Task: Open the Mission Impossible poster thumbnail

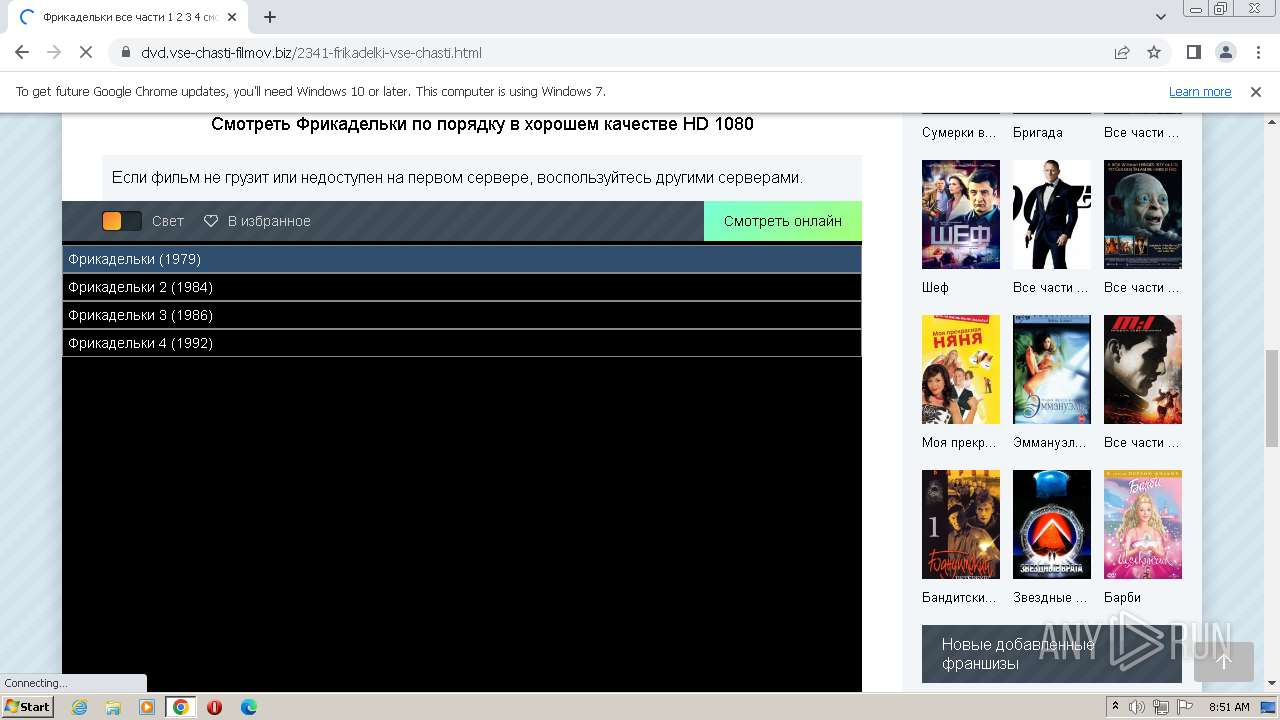Action: [1143, 369]
